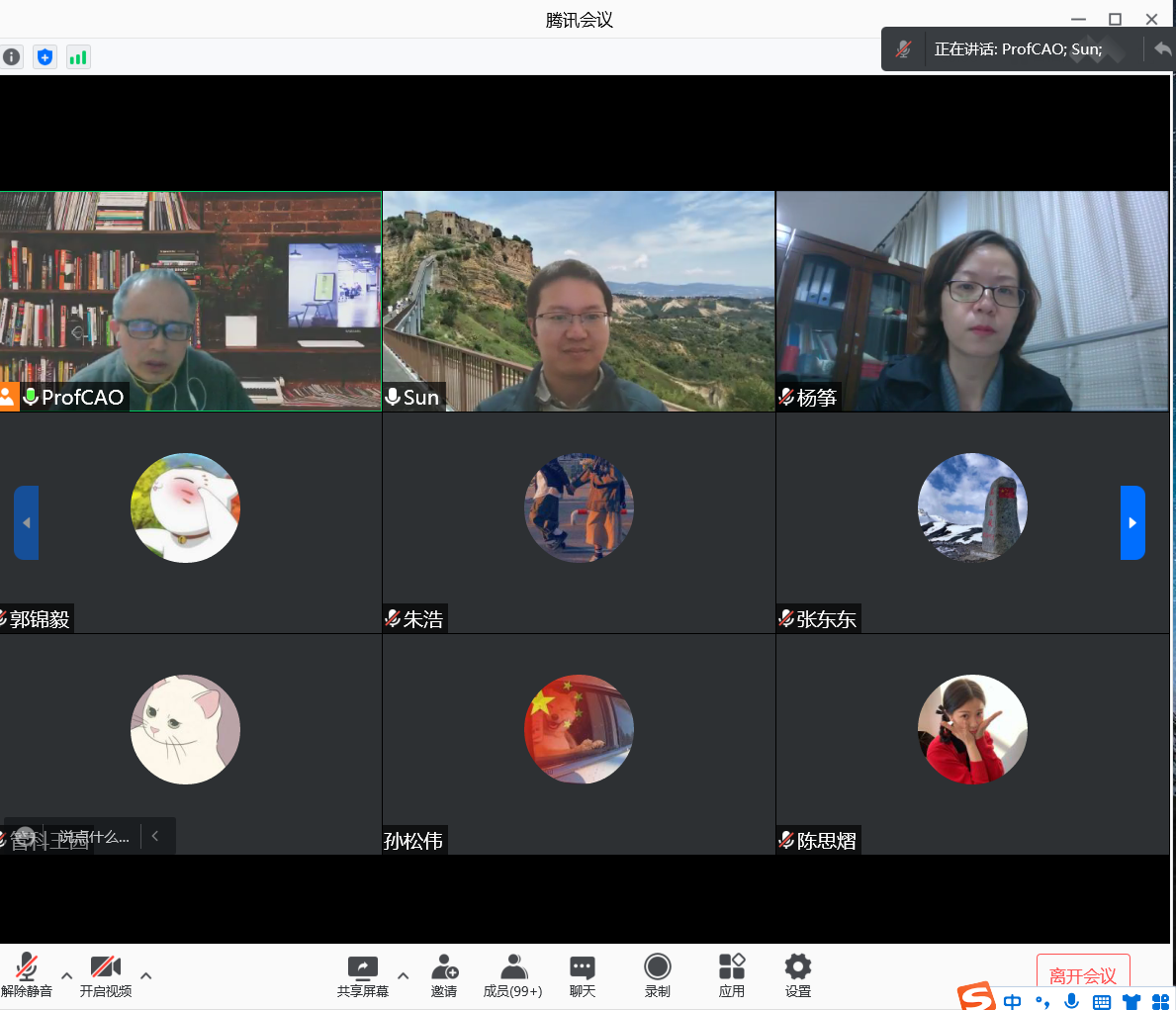Click Share Screen (共享屏幕)
The height and width of the screenshot is (1010, 1176).
pos(362,974)
